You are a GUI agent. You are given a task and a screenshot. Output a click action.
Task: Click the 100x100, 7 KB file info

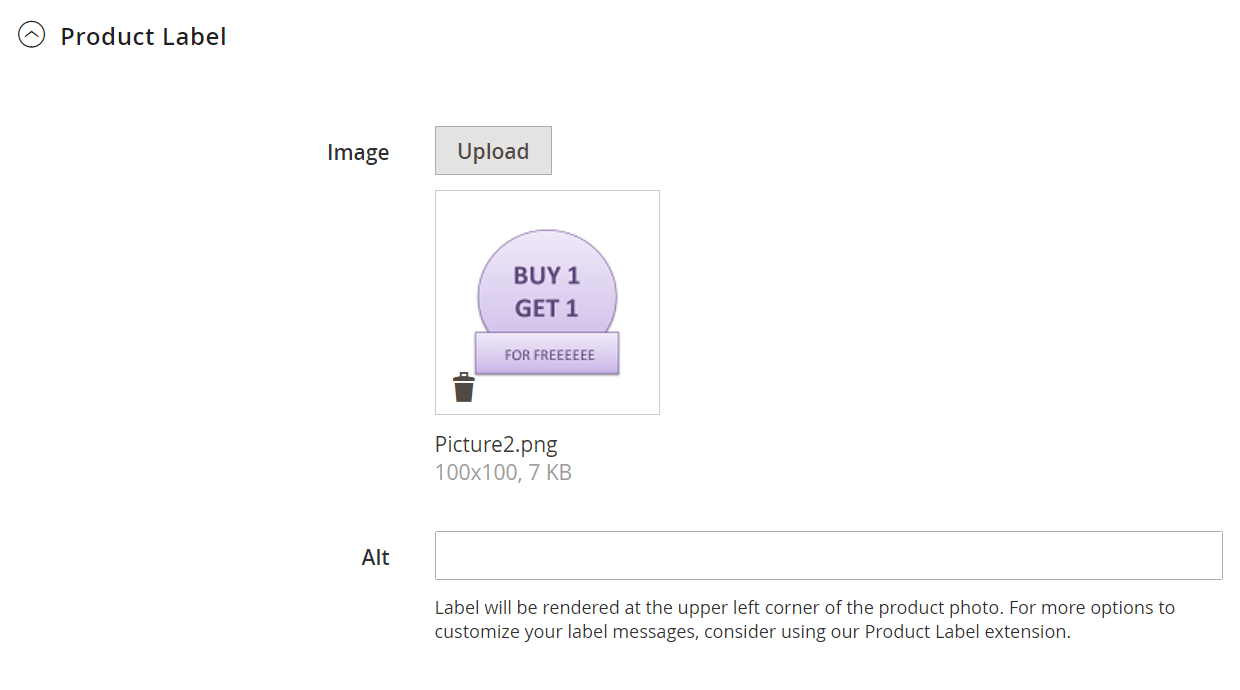point(503,472)
